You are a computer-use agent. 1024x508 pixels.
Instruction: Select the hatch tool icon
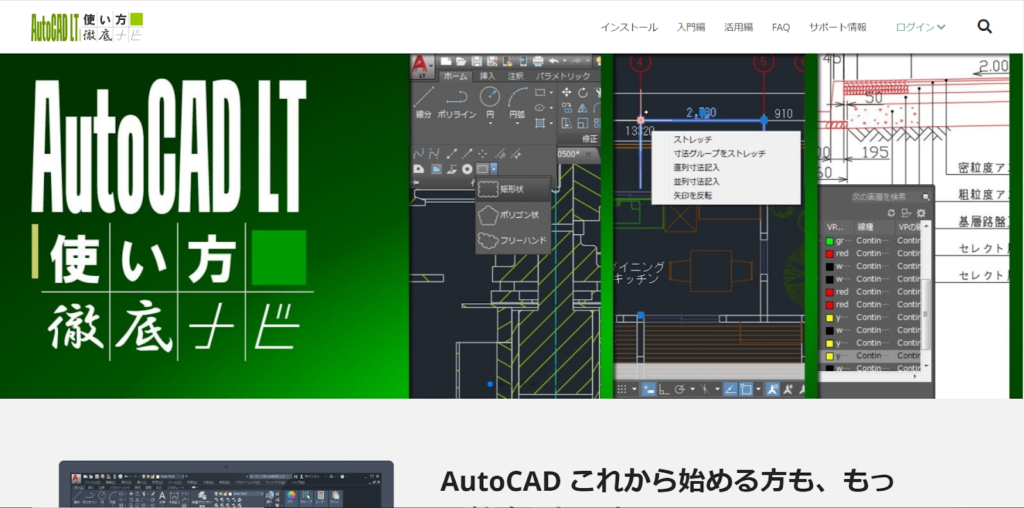540,123
